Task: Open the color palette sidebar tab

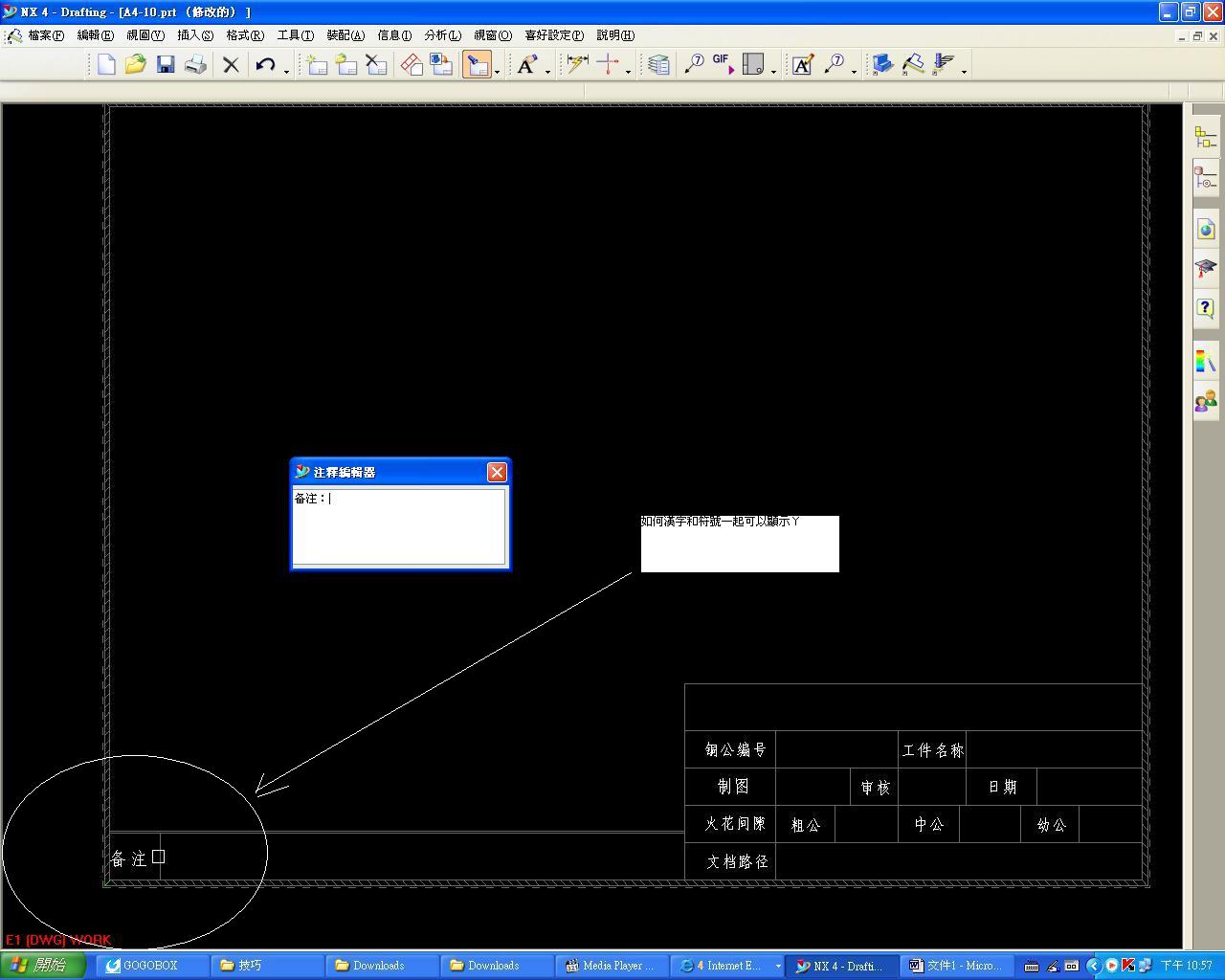Action: coord(1205,361)
